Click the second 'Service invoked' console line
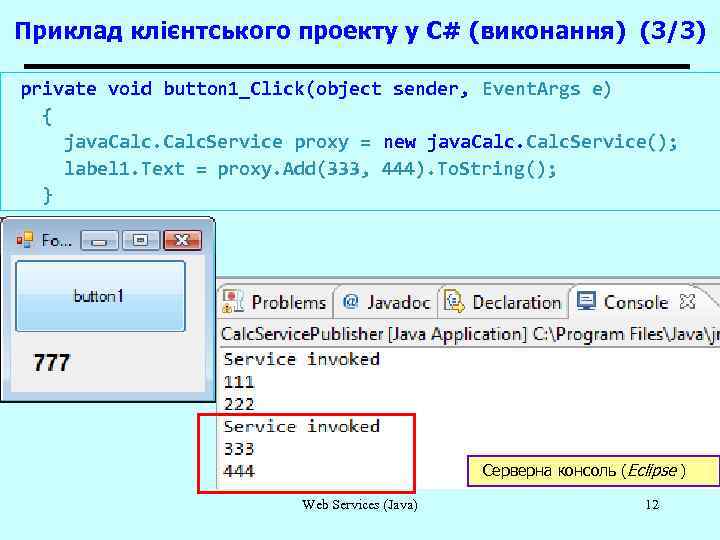The height and width of the screenshot is (540, 720). (301, 427)
